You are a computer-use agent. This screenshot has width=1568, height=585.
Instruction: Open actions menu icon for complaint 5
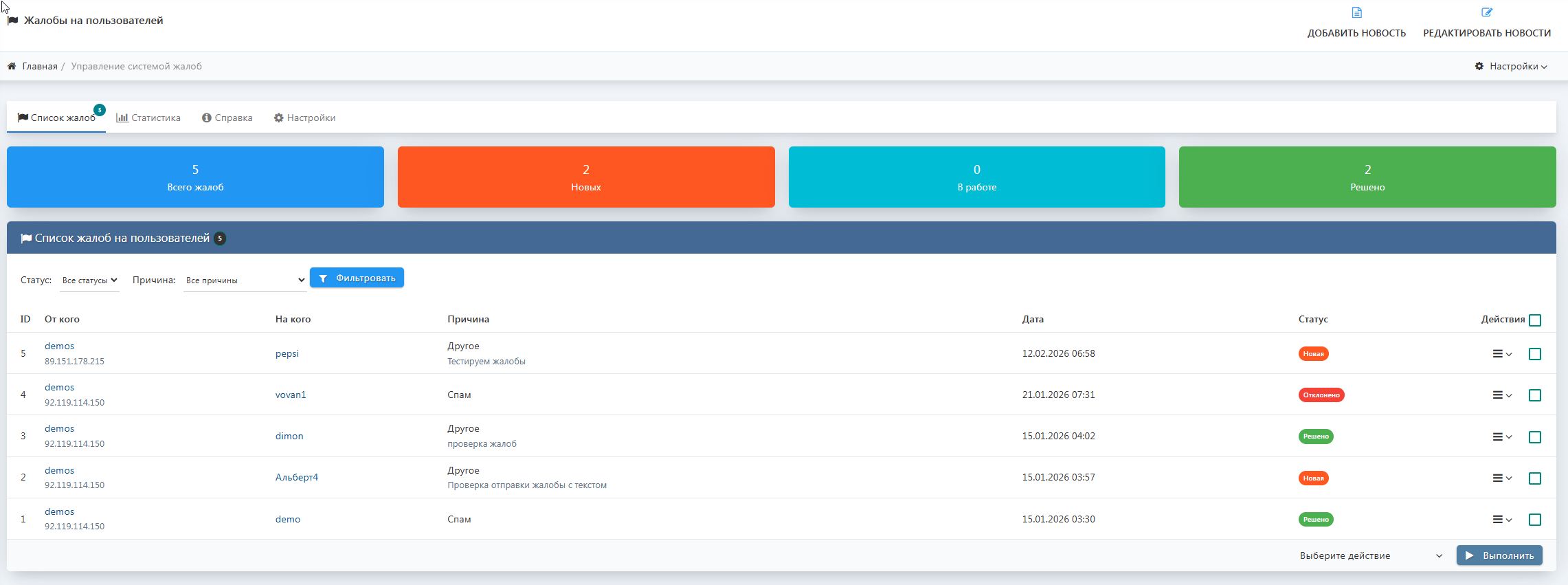click(x=1501, y=354)
